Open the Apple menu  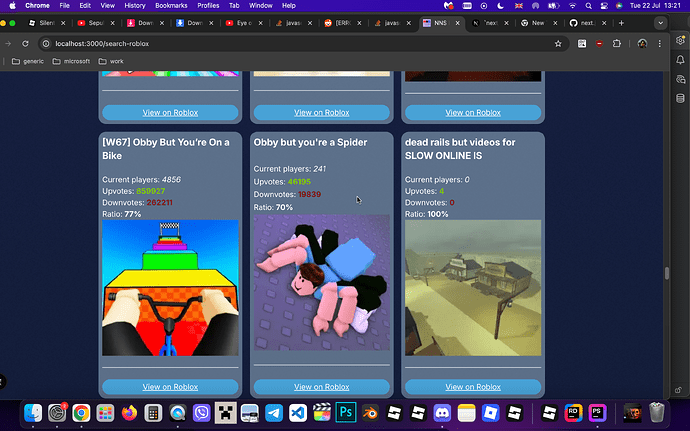(12, 6)
